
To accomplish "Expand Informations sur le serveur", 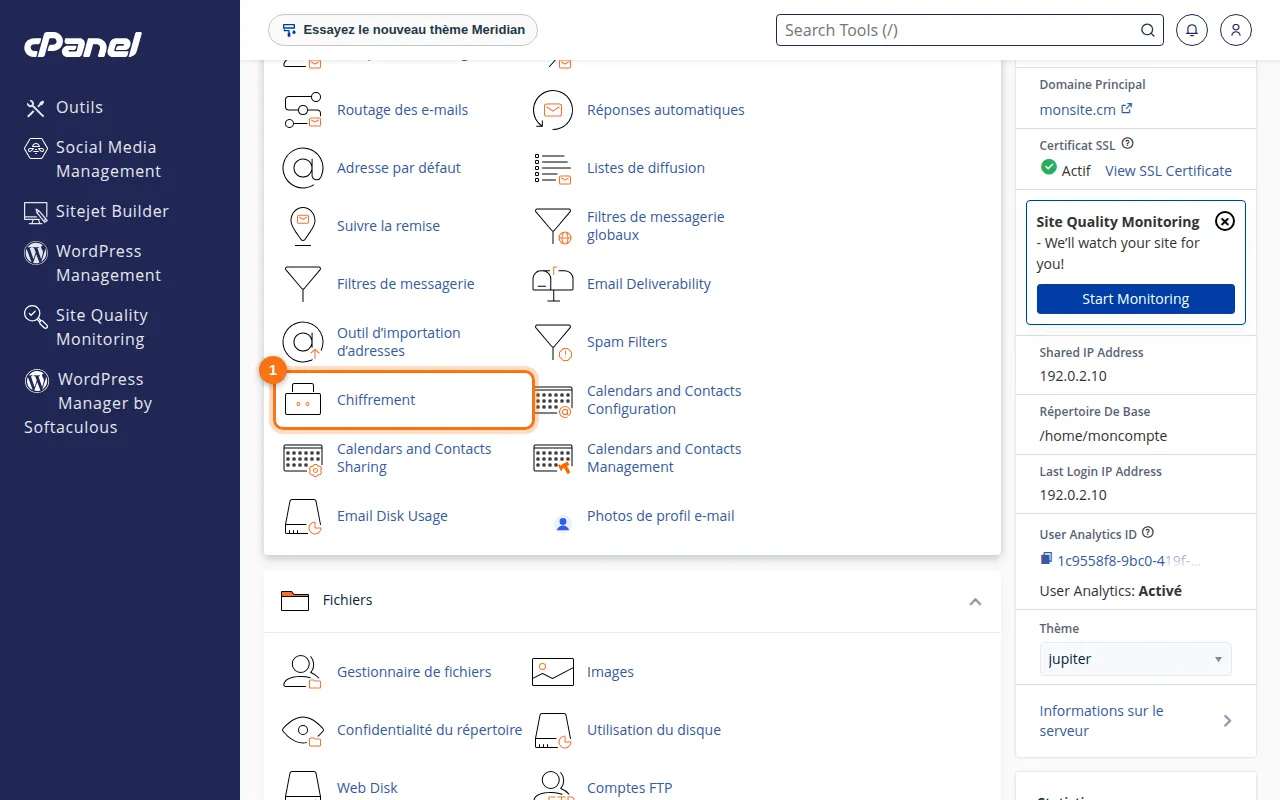I will coord(1135,721).
